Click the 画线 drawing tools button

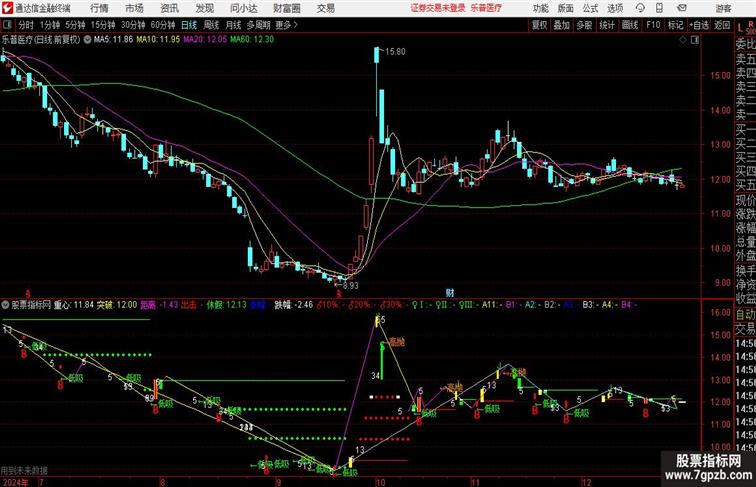(x=630, y=25)
